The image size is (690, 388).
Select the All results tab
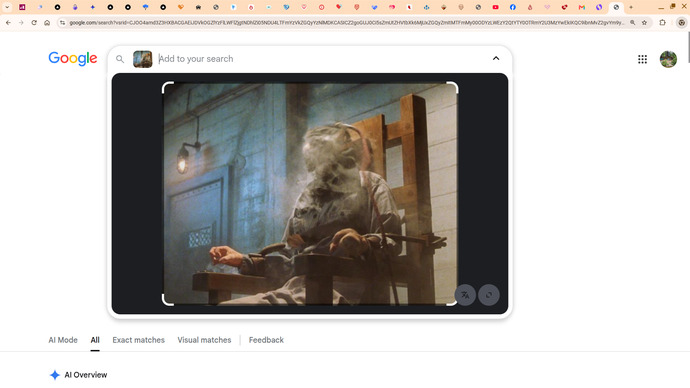95,340
